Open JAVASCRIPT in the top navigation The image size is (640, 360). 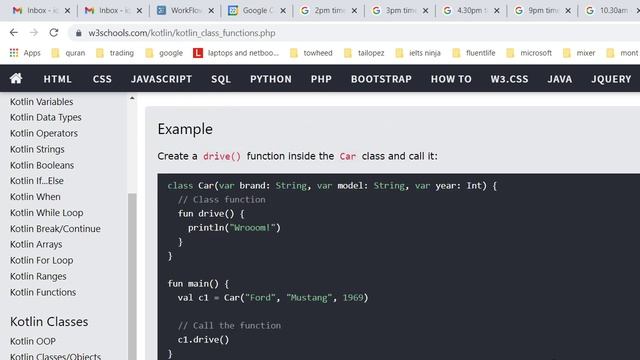161,79
